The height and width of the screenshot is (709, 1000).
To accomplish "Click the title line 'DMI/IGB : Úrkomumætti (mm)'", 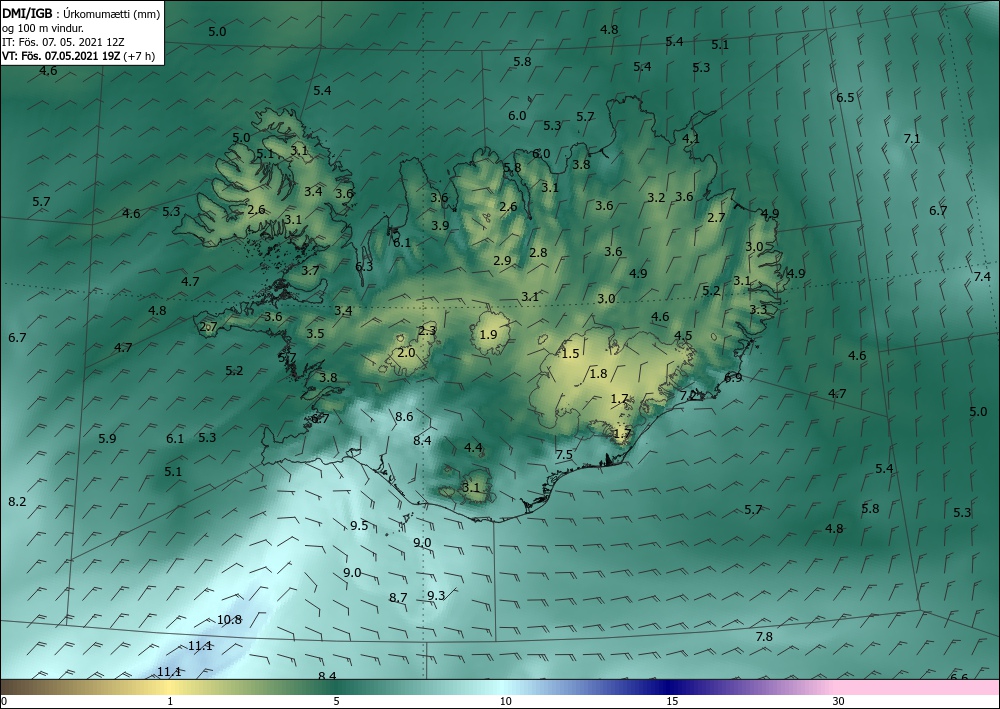I will (x=81, y=13).
